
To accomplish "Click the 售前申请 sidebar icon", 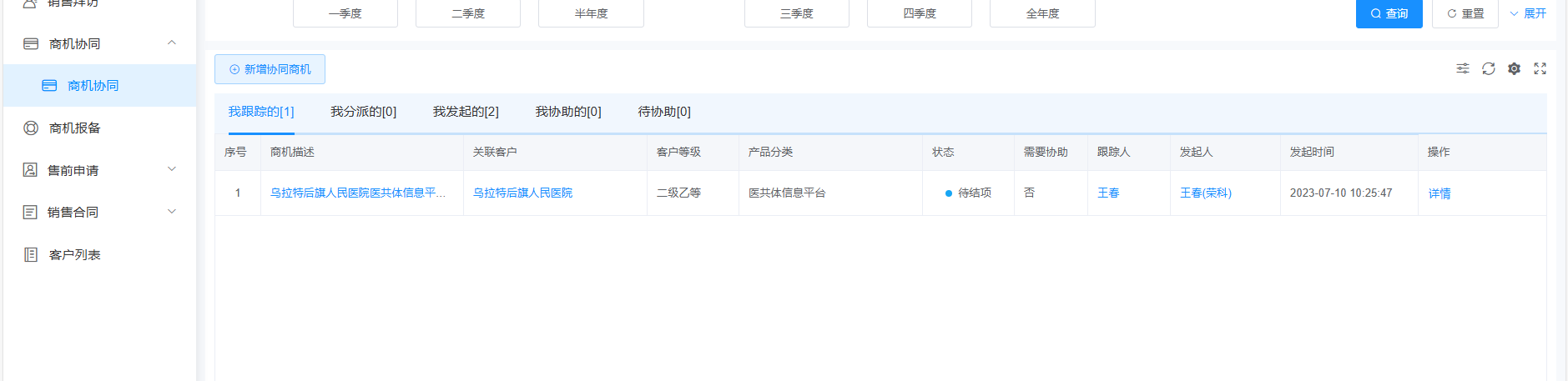I will tap(31, 170).
